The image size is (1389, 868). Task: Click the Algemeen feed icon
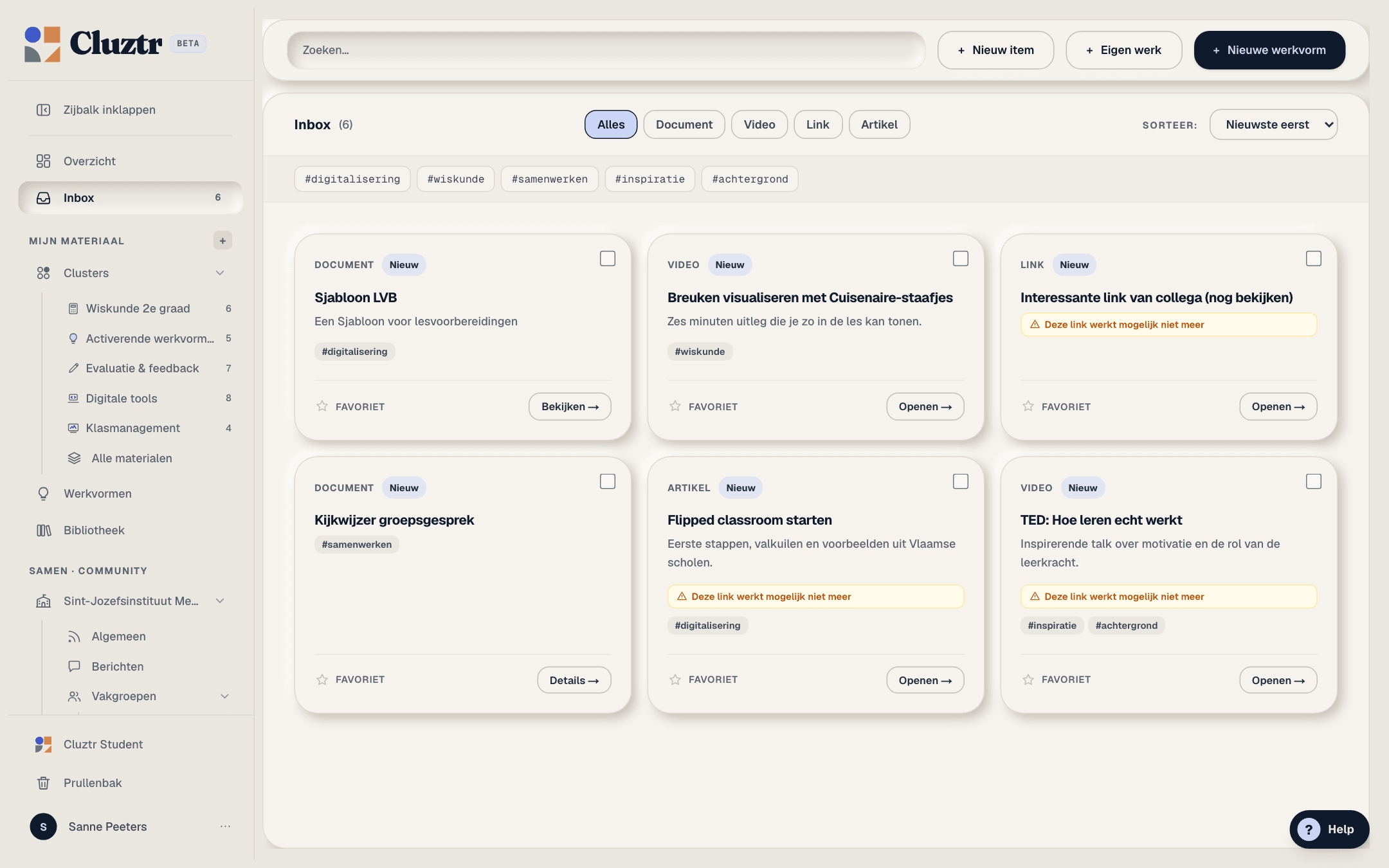[74, 637]
